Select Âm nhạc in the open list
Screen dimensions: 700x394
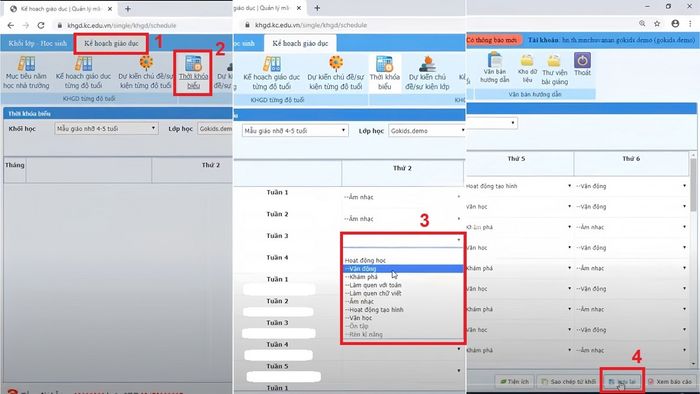point(403,301)
